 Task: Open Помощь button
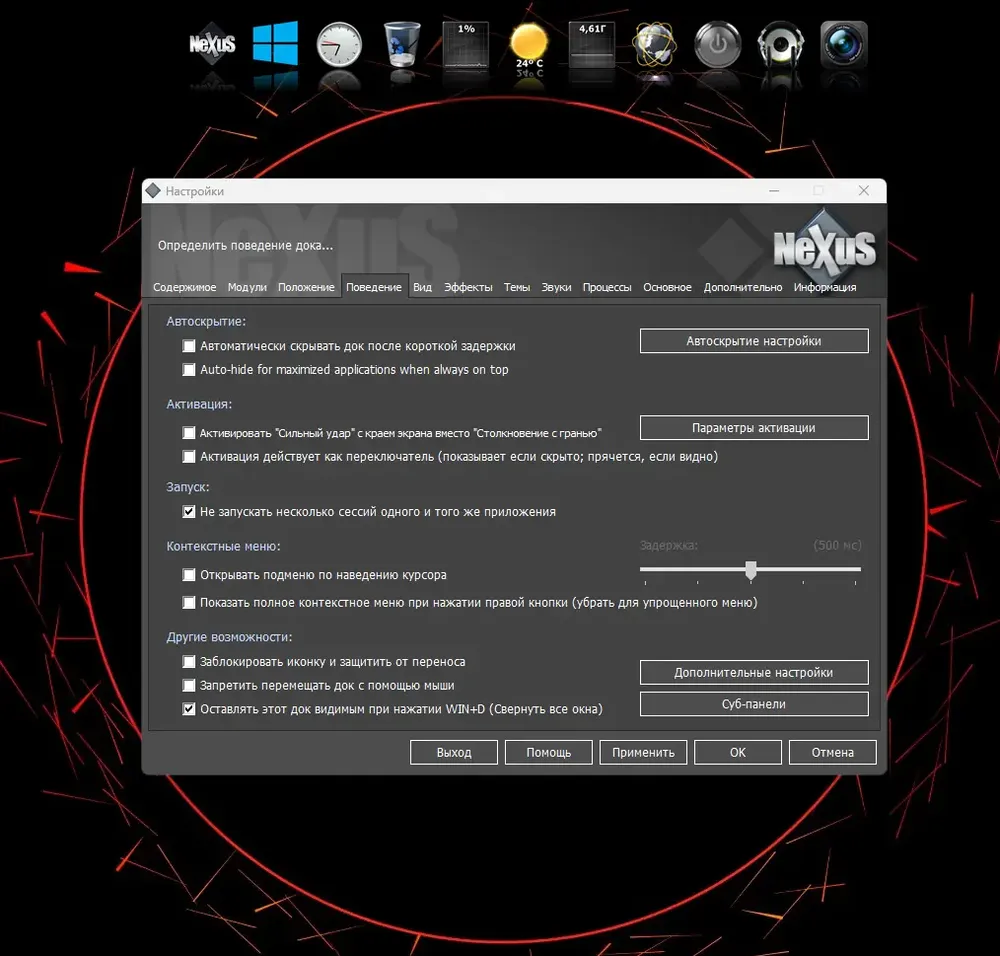coord(548,752)
